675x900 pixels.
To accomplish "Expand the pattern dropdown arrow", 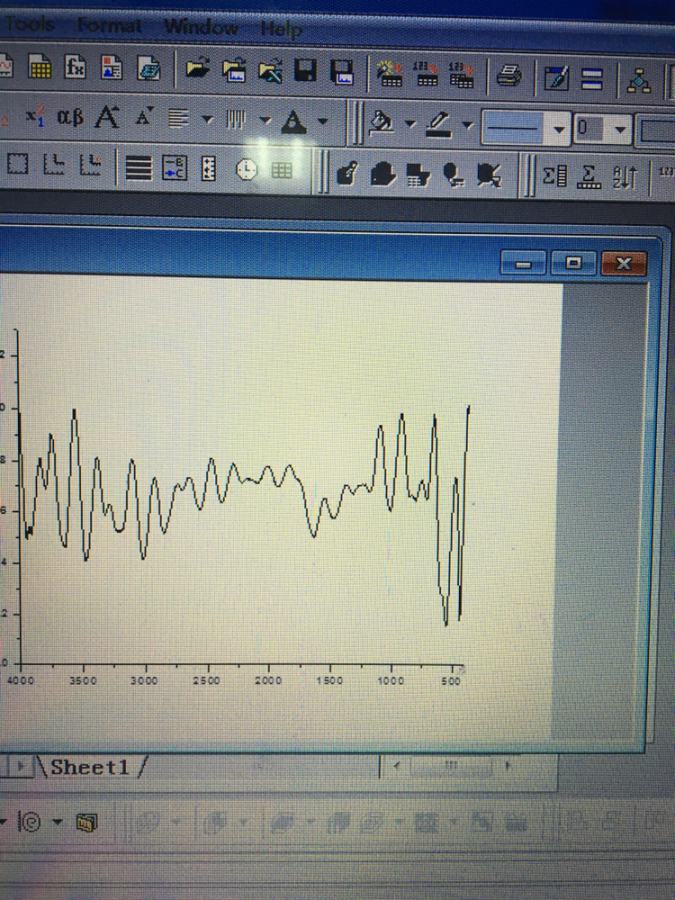I will [265, 121].
